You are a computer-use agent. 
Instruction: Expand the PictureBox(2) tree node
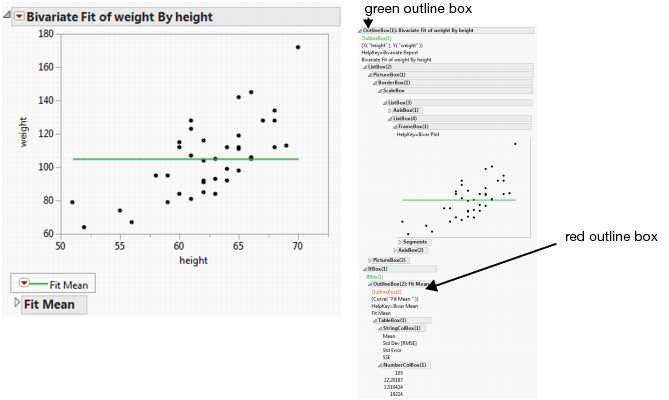click(367, 260)
